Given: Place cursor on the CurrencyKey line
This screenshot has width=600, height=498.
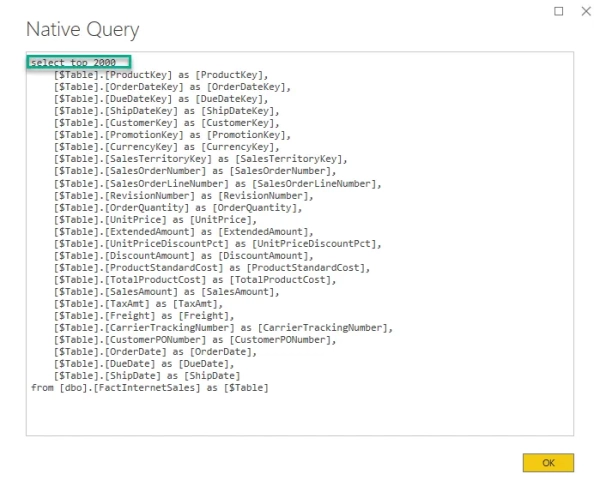Looking at the screenshot, I should tap(164, 146).
